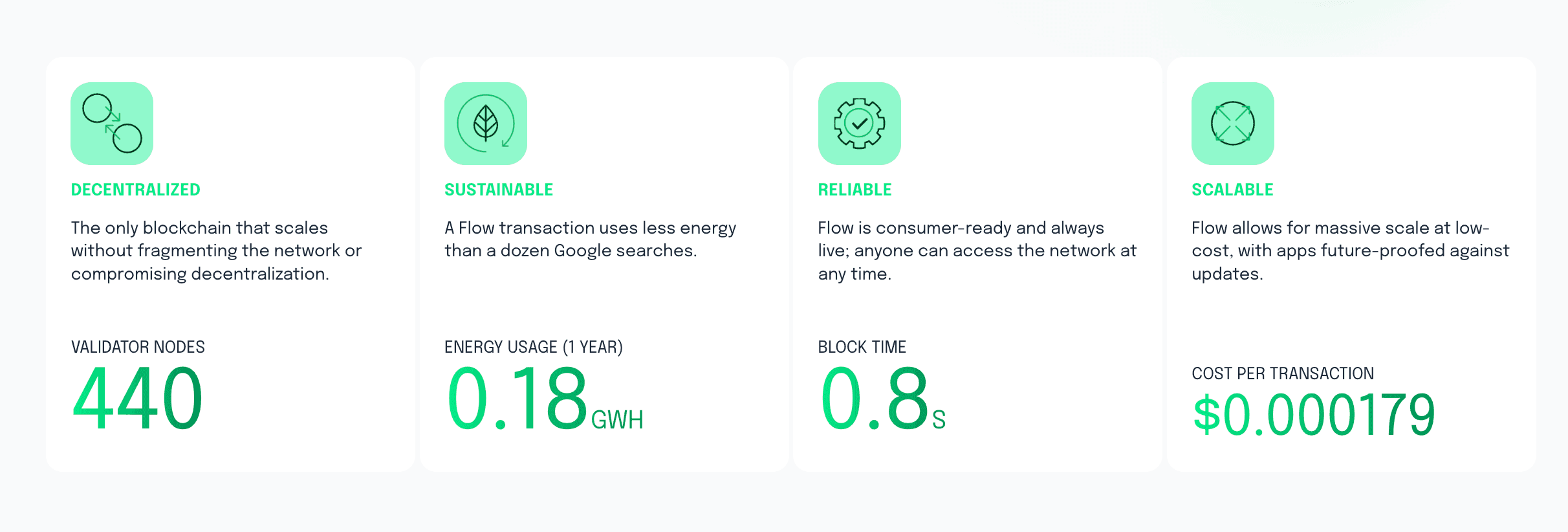Select the SCALABLE heading
This screenshot has height=532, width=1568.
pos(1233,190)
